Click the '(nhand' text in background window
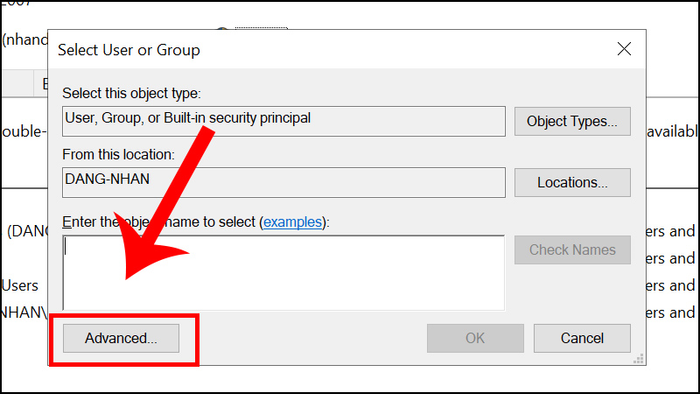The image size is (700, 394). (x=25, y=40)
